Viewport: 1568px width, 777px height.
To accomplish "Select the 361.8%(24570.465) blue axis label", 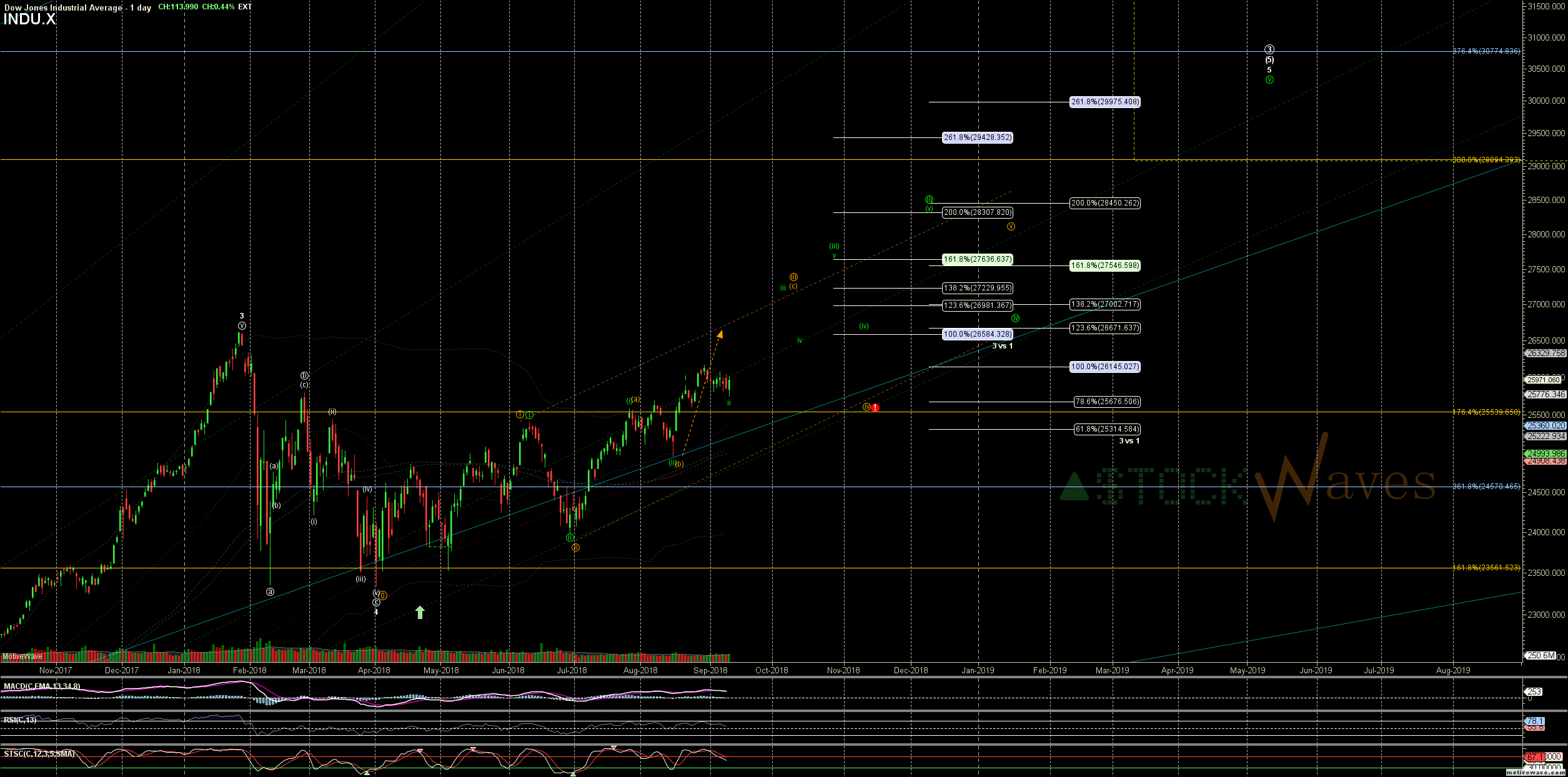I will (x=1486, y=487).
